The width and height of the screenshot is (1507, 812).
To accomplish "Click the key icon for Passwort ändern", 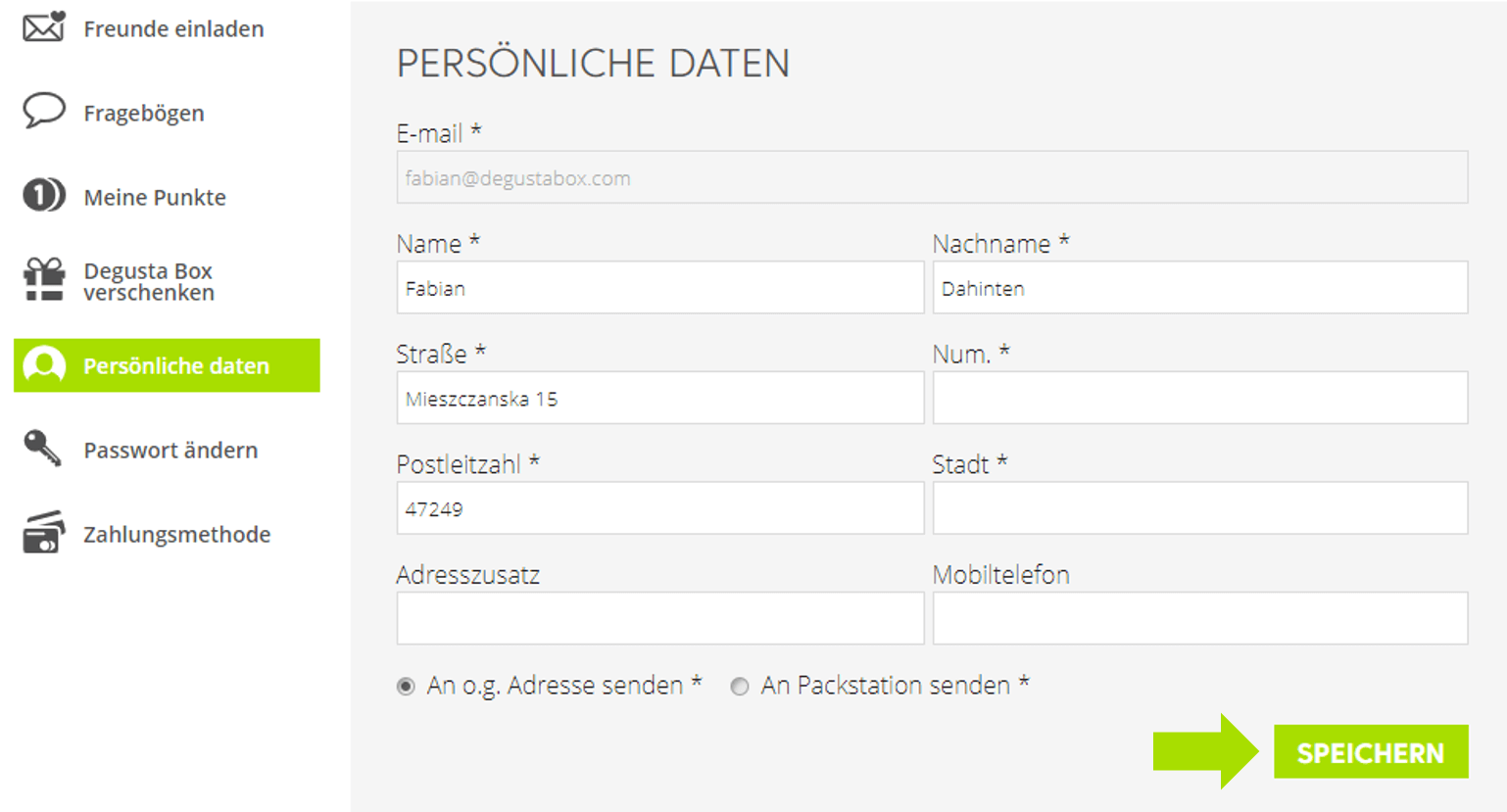I will click(42, 449).
